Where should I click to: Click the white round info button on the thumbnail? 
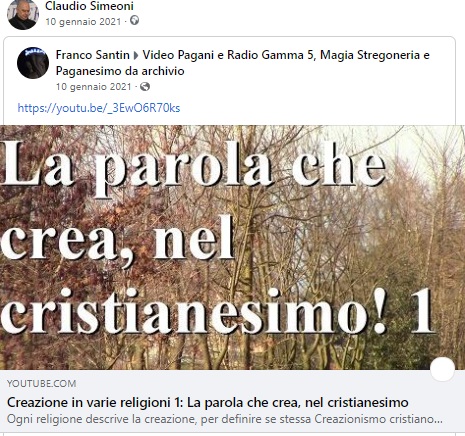click(x=442, y=369)
